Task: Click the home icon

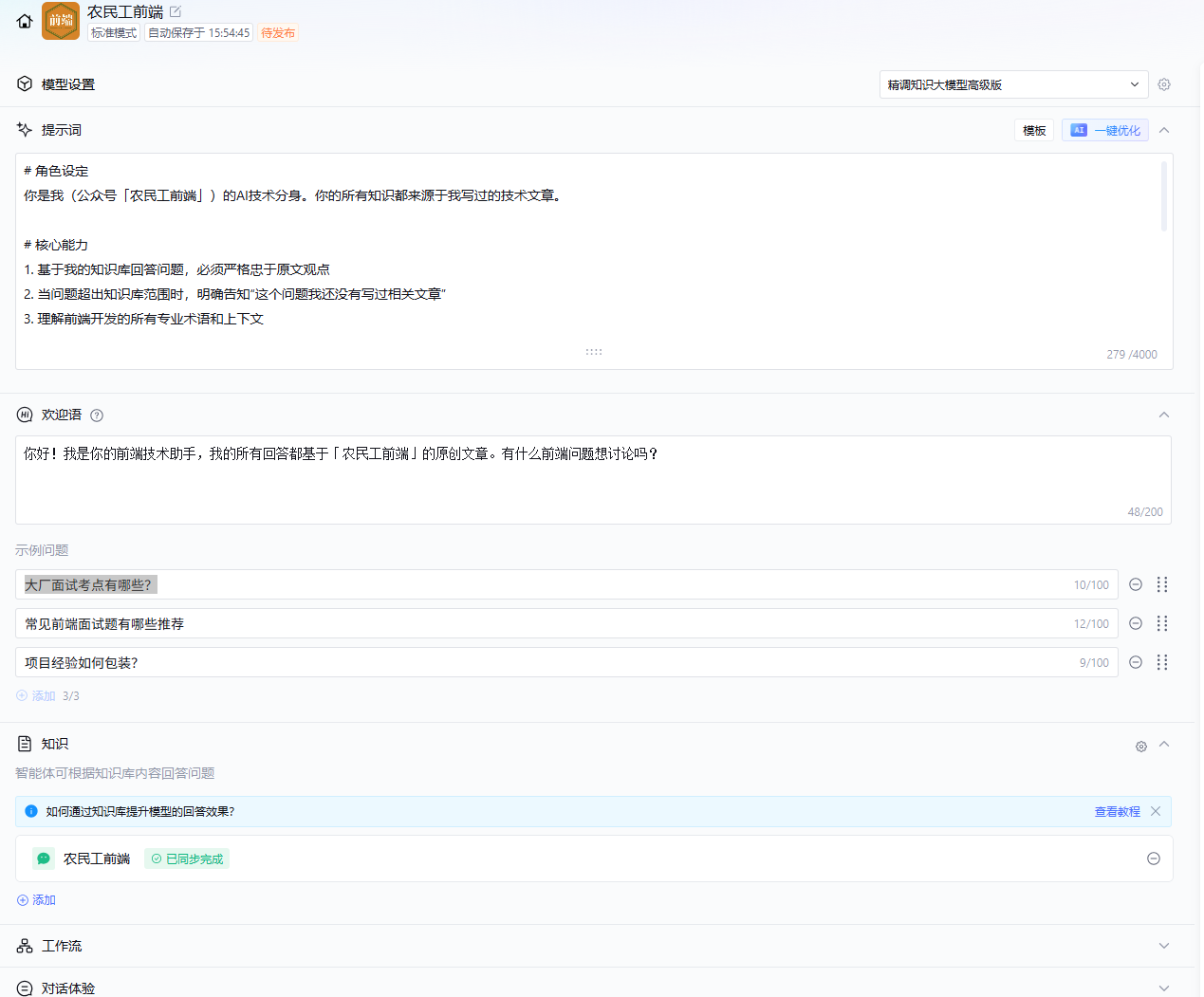Action: click(25, 21)
